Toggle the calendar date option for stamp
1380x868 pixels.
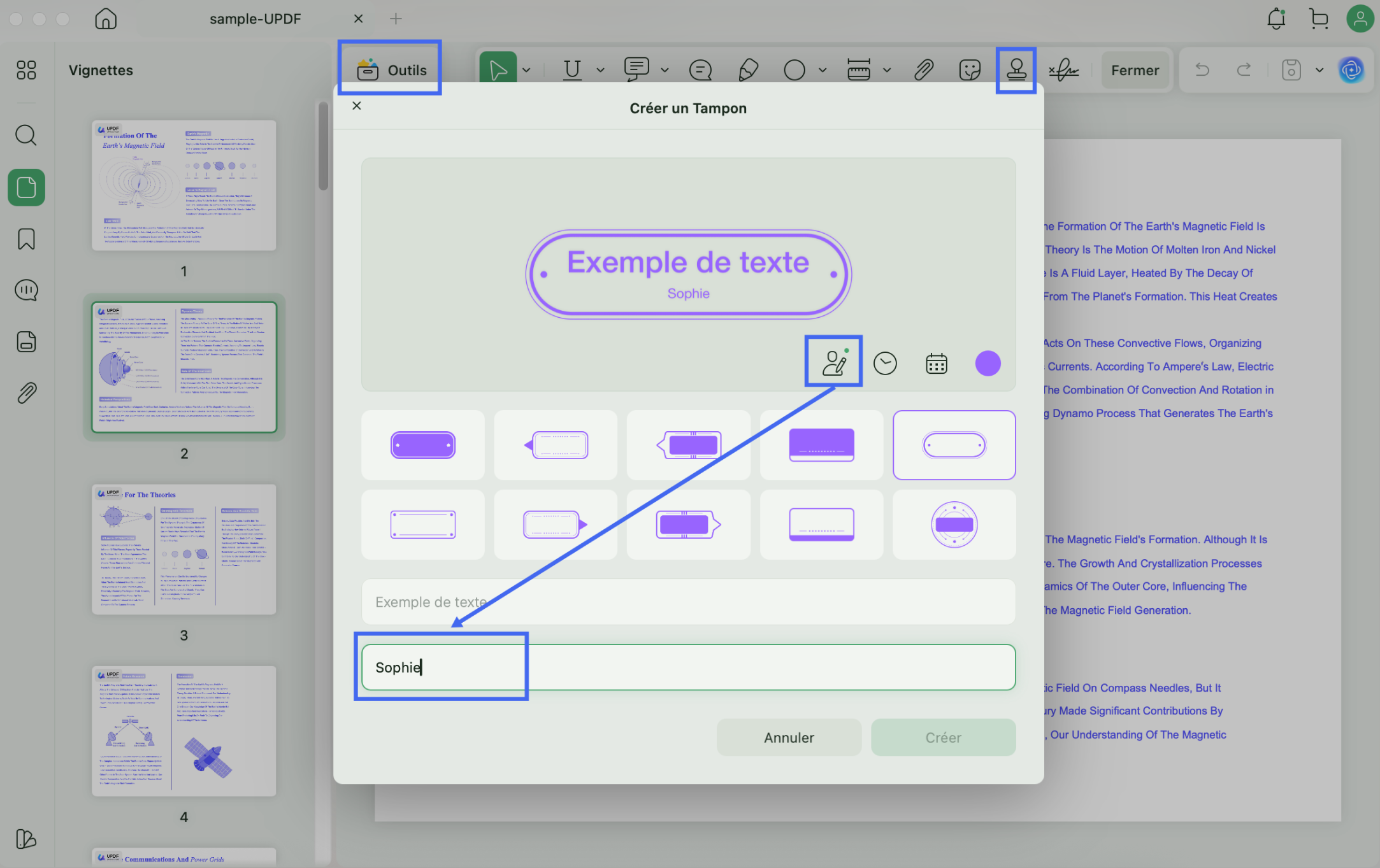pyautogui.click(x=936, y=363)
